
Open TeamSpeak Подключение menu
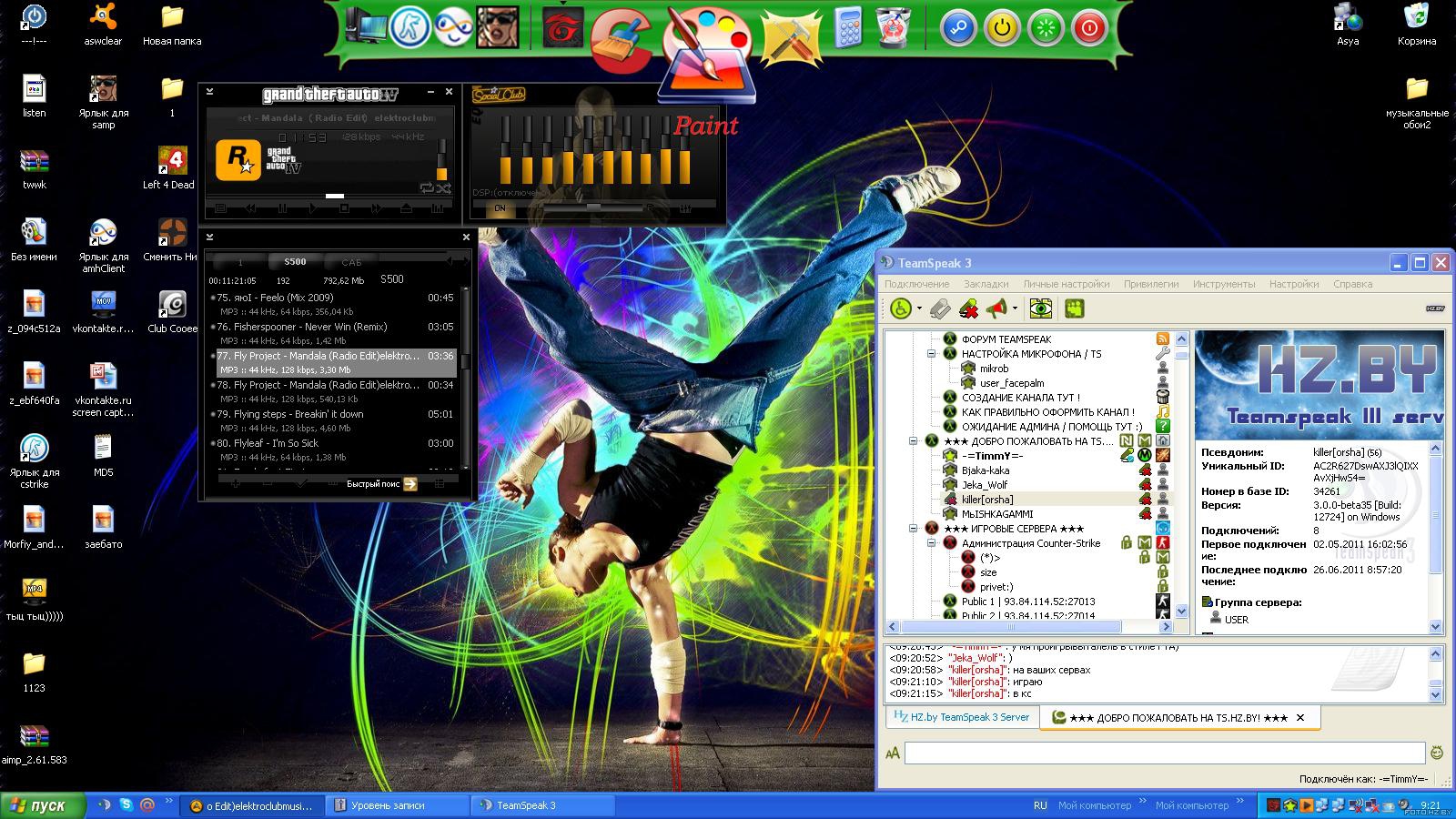(916, 284)
